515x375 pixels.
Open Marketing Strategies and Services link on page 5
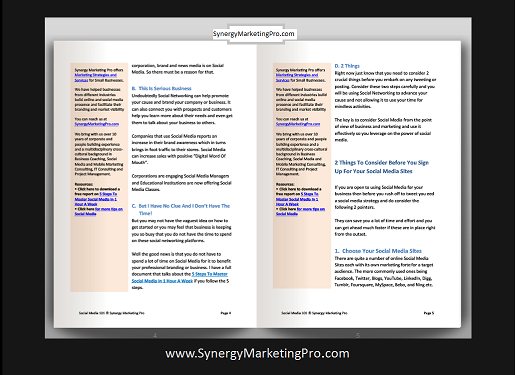(297, 77)
